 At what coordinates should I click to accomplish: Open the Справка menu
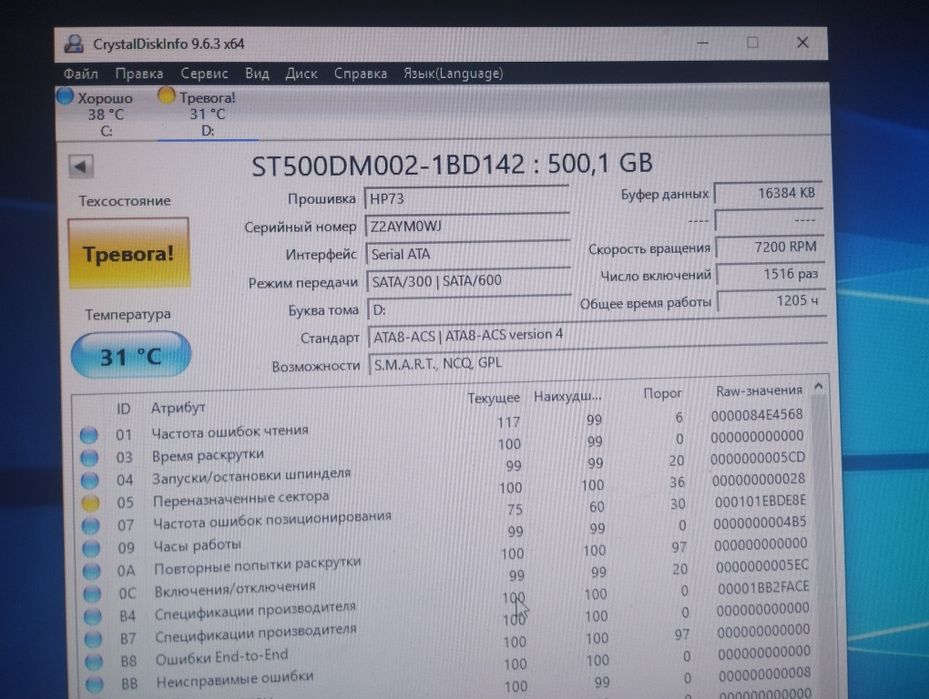click(x=360, y=73)
